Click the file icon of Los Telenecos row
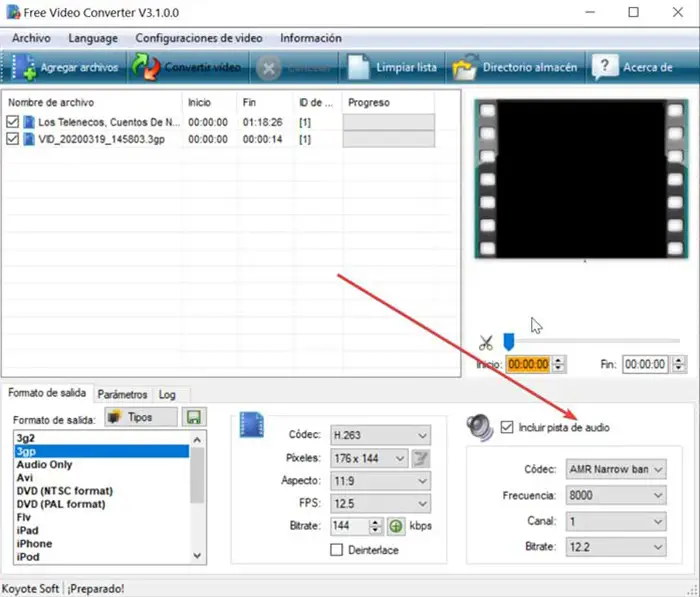The width and height of the screenshot is (700, 597). click(x=29, y=122)
